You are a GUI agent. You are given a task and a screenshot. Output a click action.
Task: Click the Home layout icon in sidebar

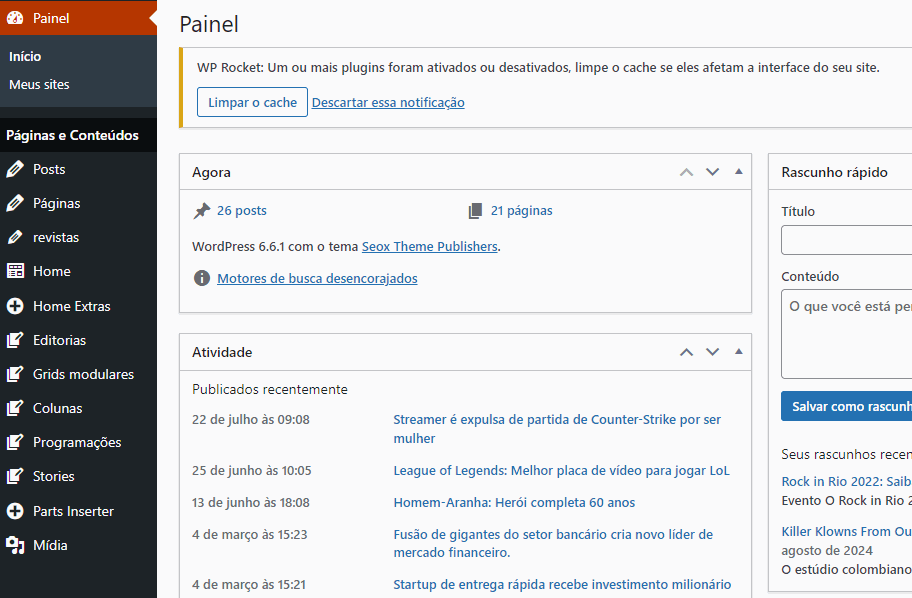pos(15,271)
